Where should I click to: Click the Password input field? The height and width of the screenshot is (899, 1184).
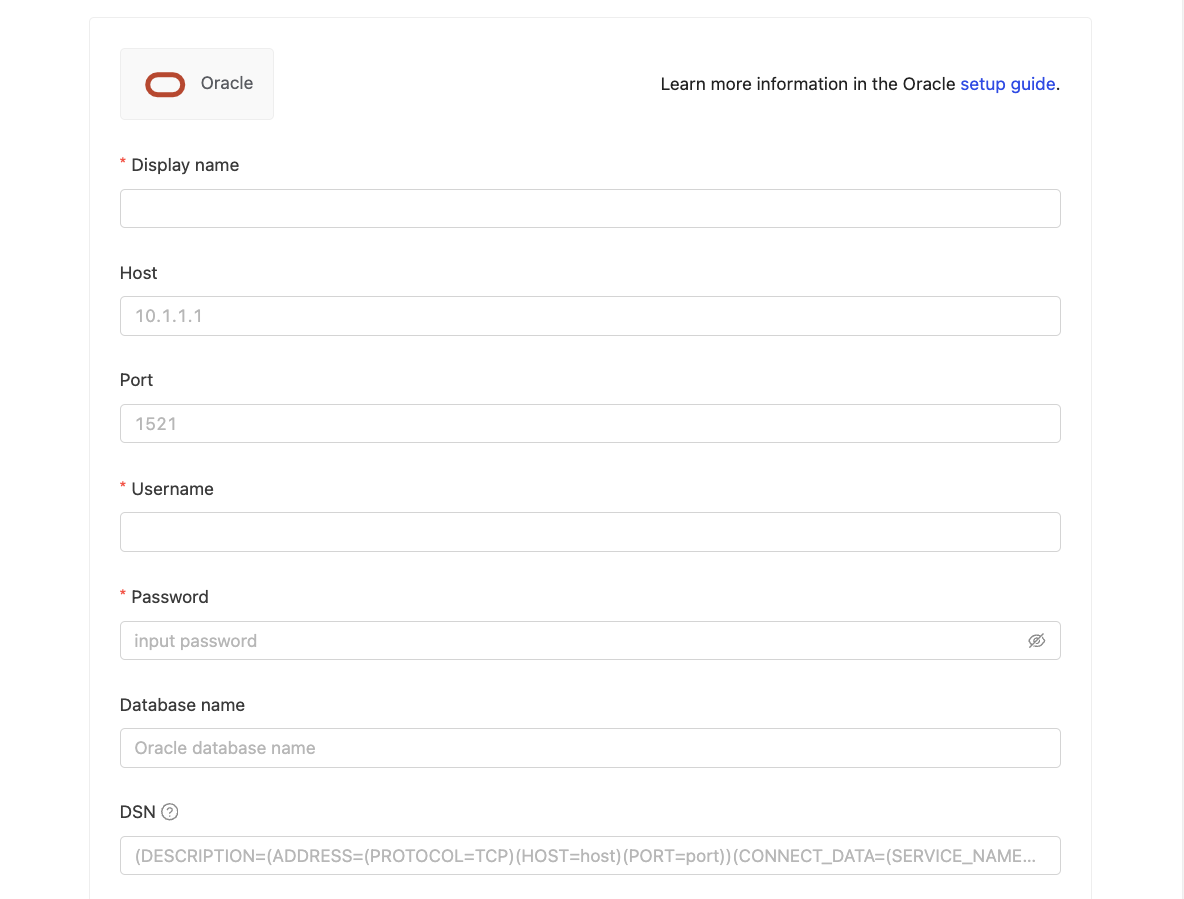[570, 641]
